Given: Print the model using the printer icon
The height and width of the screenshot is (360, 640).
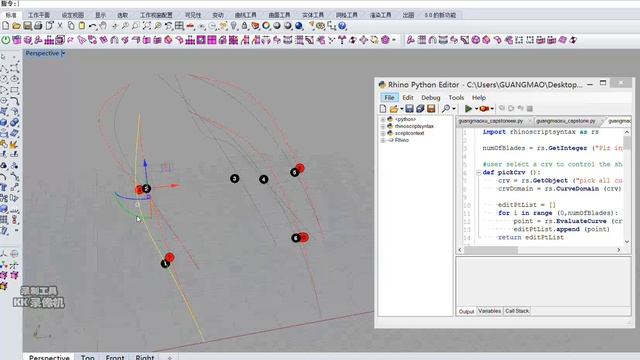Looking at the screenshot, I should pos(38,26).
